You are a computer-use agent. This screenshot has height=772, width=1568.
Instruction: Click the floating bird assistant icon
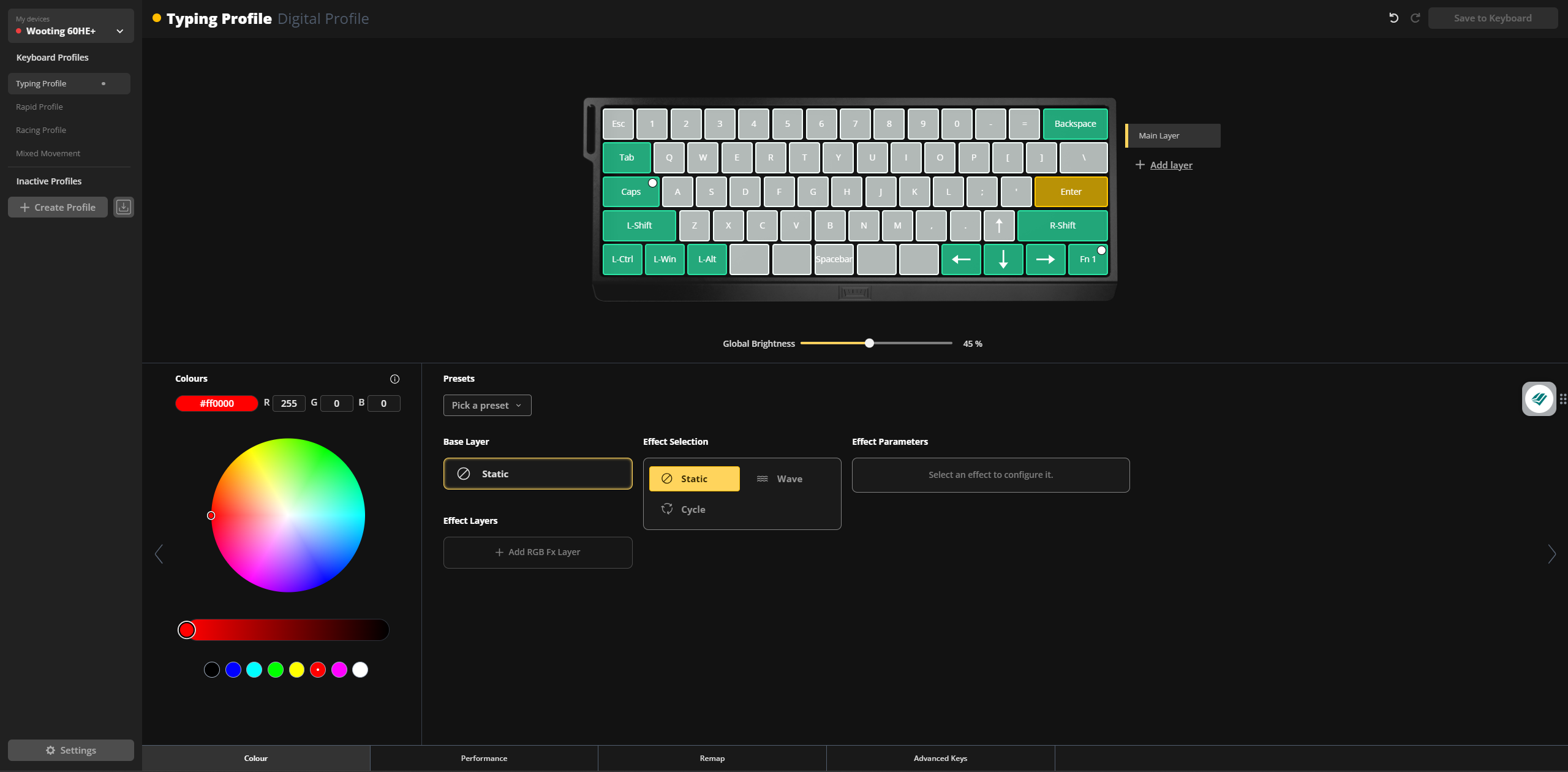[x=1539, y=399]
